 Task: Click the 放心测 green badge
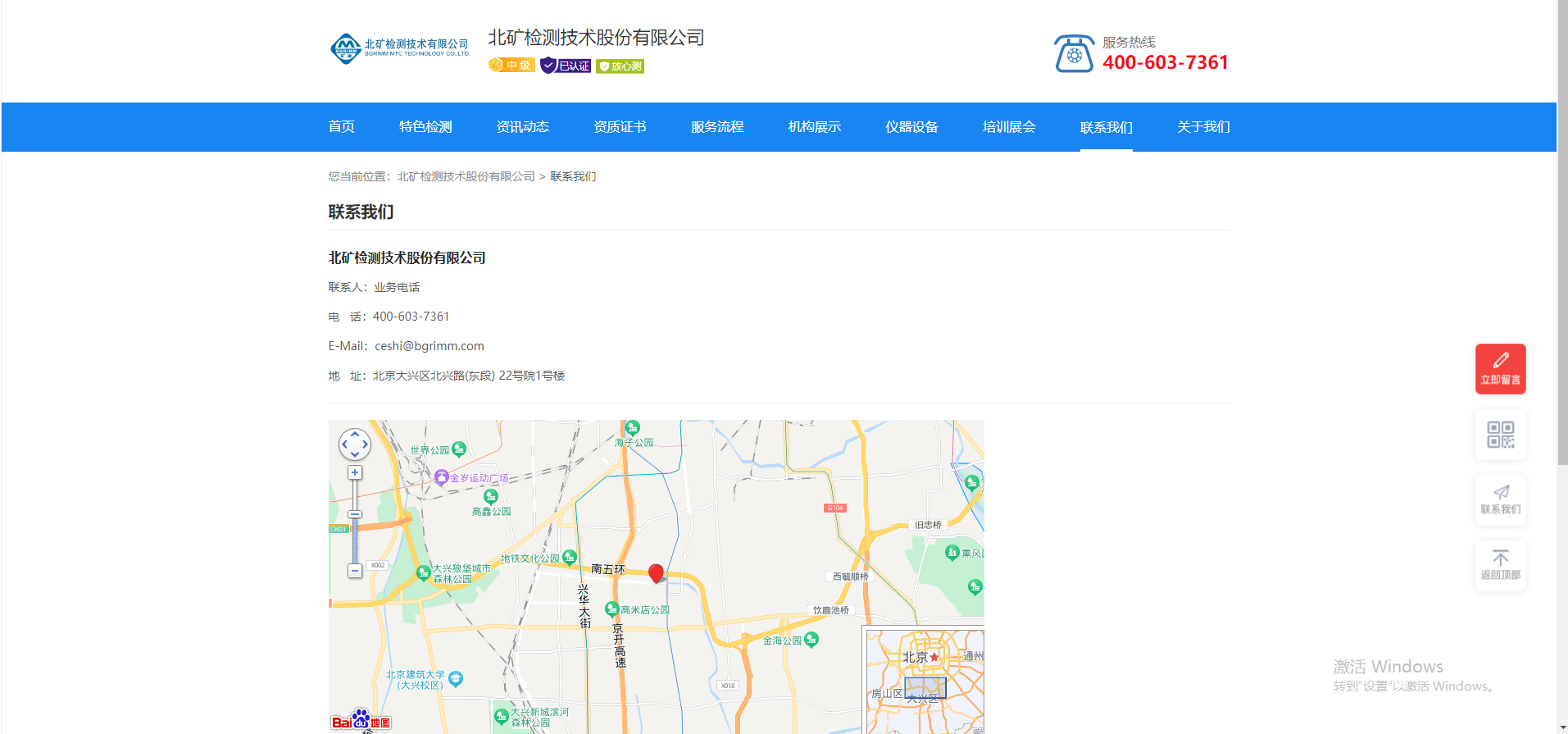620,66
